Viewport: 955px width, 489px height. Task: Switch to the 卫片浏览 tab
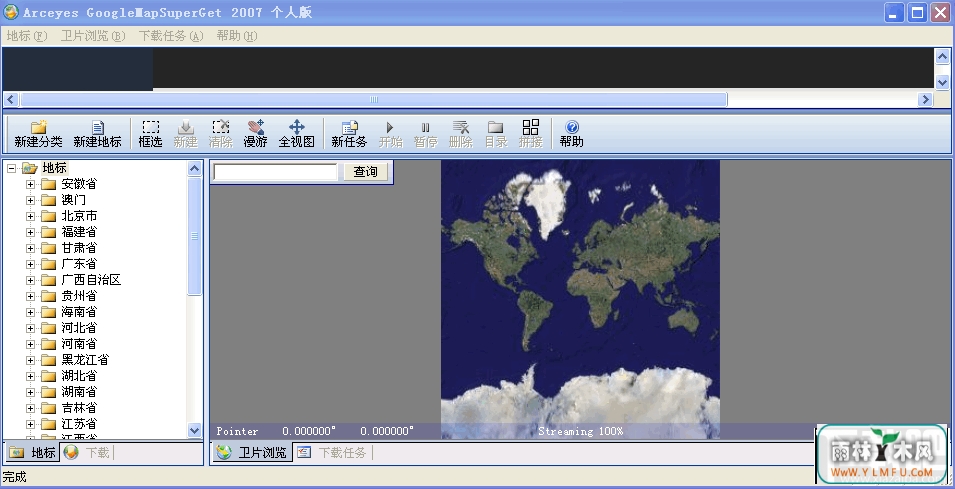[x=252, y=452]
